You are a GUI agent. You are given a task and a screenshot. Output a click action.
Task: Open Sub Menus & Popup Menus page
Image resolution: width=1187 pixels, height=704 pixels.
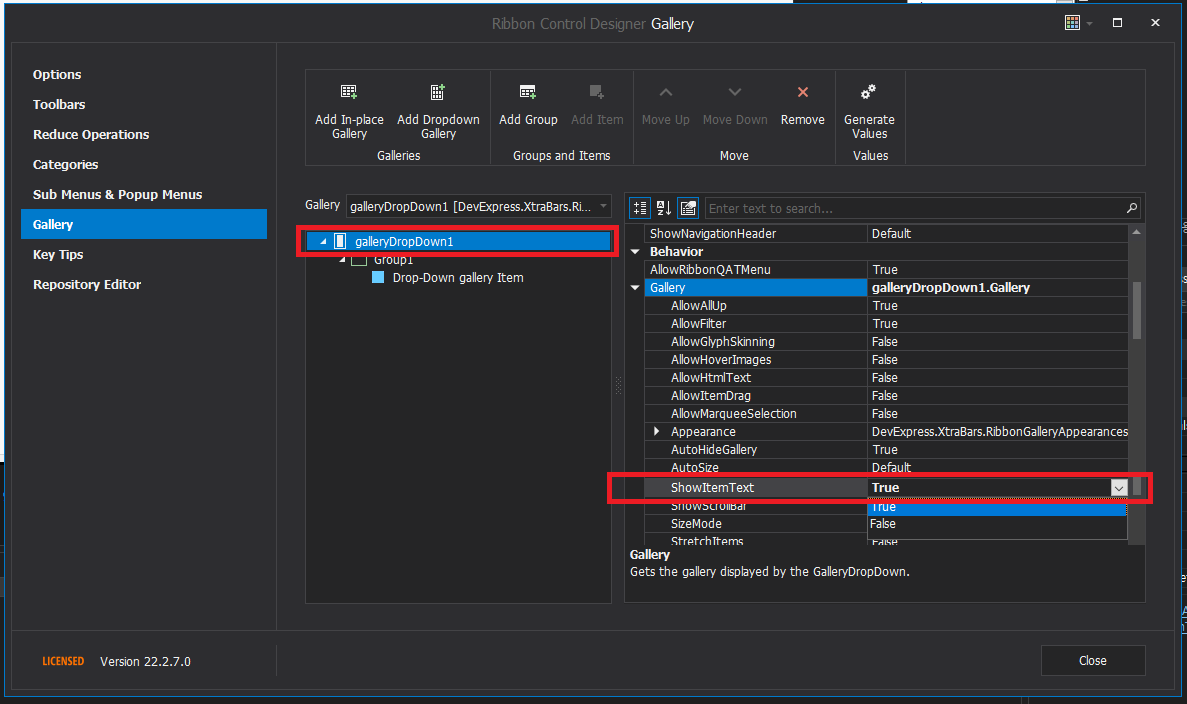[117, 195]
